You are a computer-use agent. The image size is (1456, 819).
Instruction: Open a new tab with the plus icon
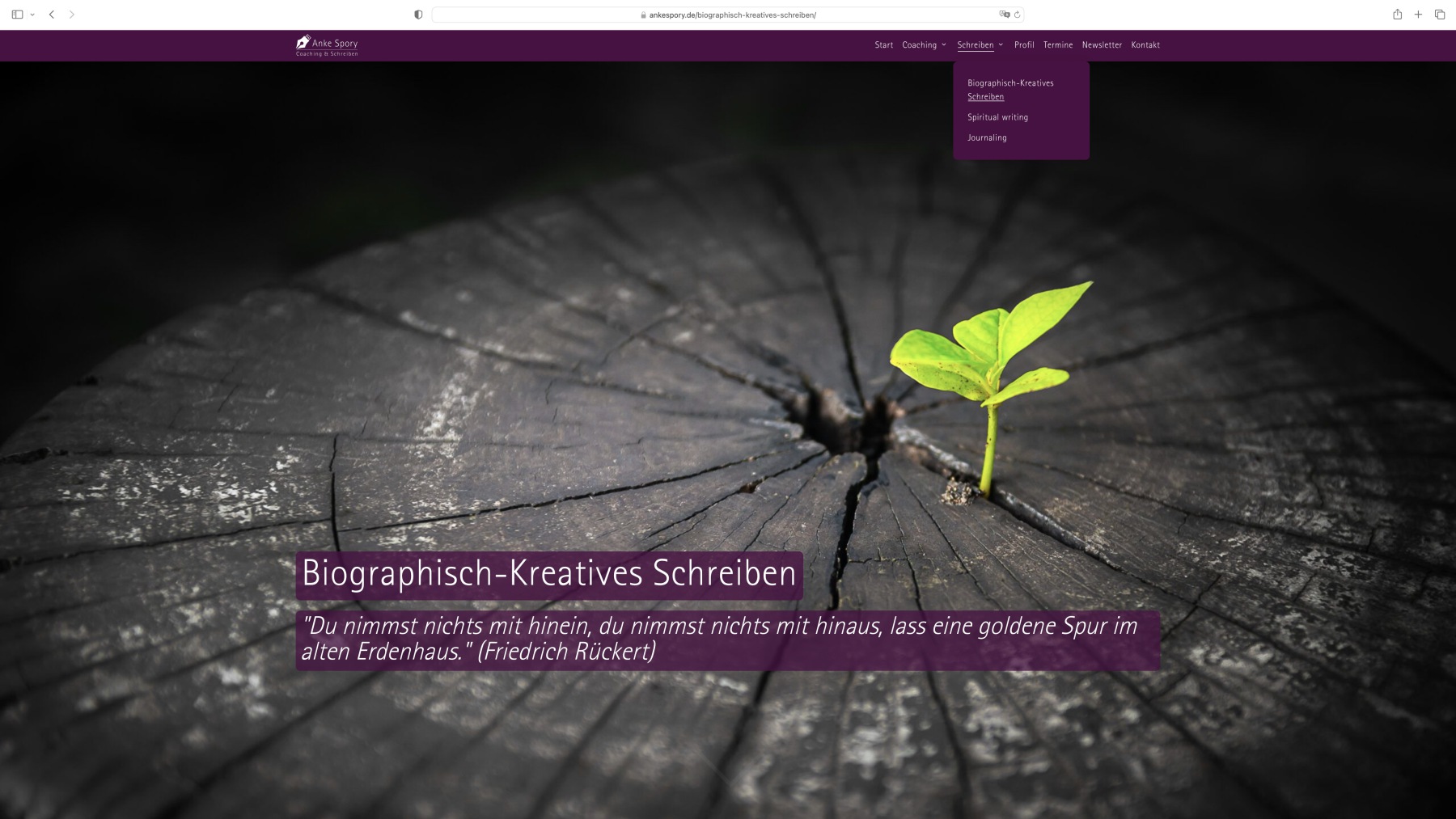click(x=1418, y=15)
